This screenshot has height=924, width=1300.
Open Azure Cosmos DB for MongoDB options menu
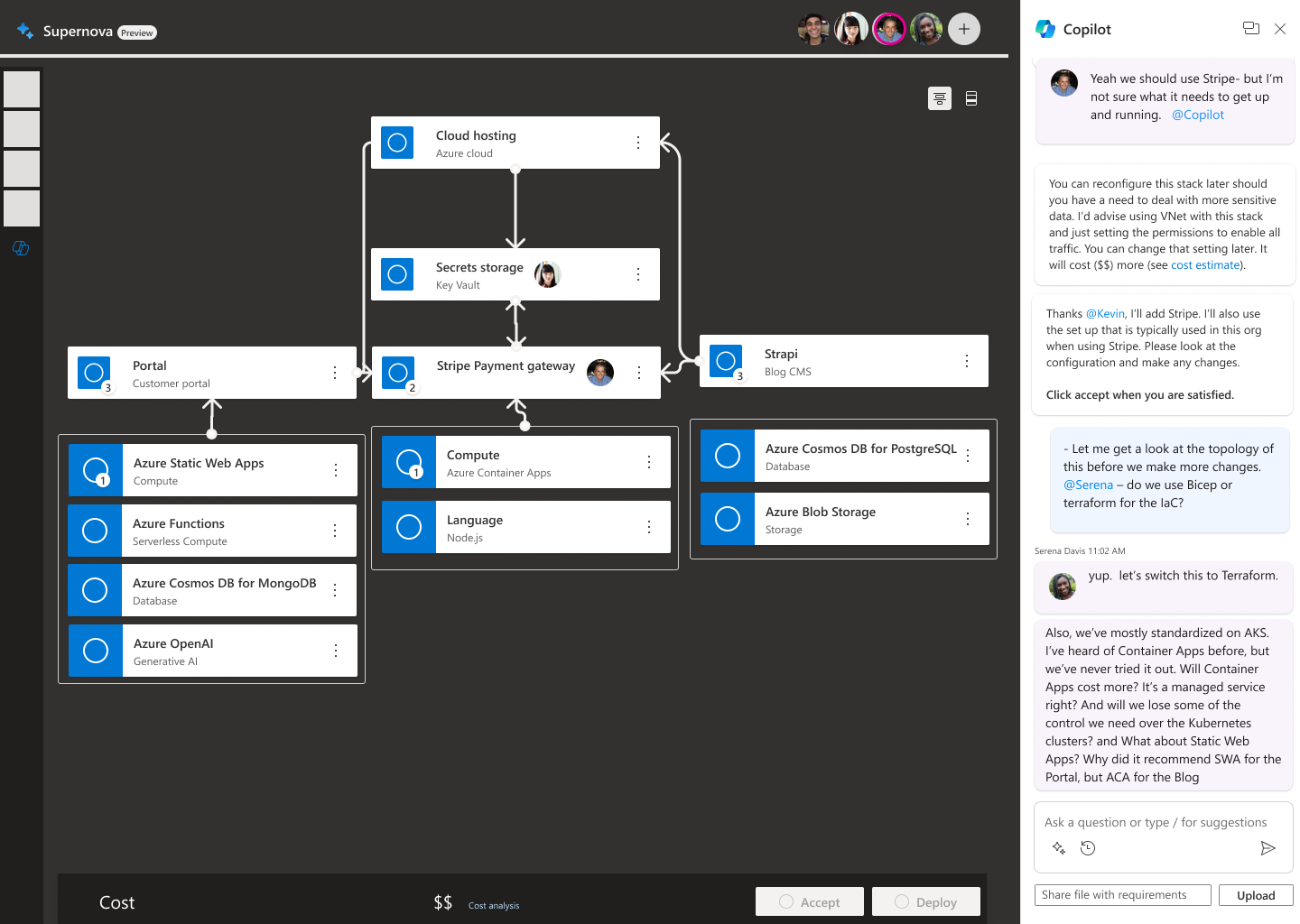click(335, 590)
